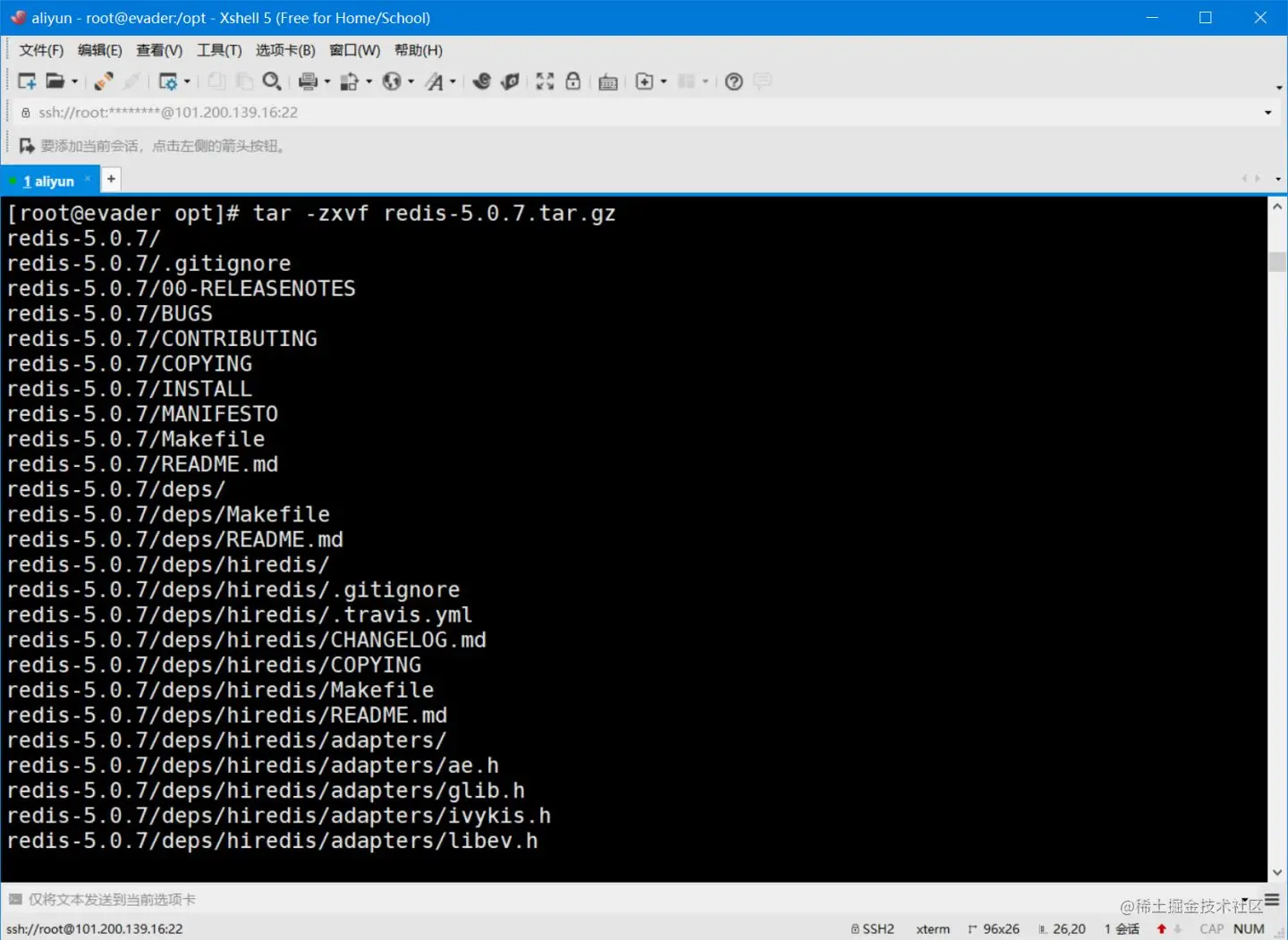Click the terminal scrollbar up arrow
1288x940 pixels.
point(1277,207)
